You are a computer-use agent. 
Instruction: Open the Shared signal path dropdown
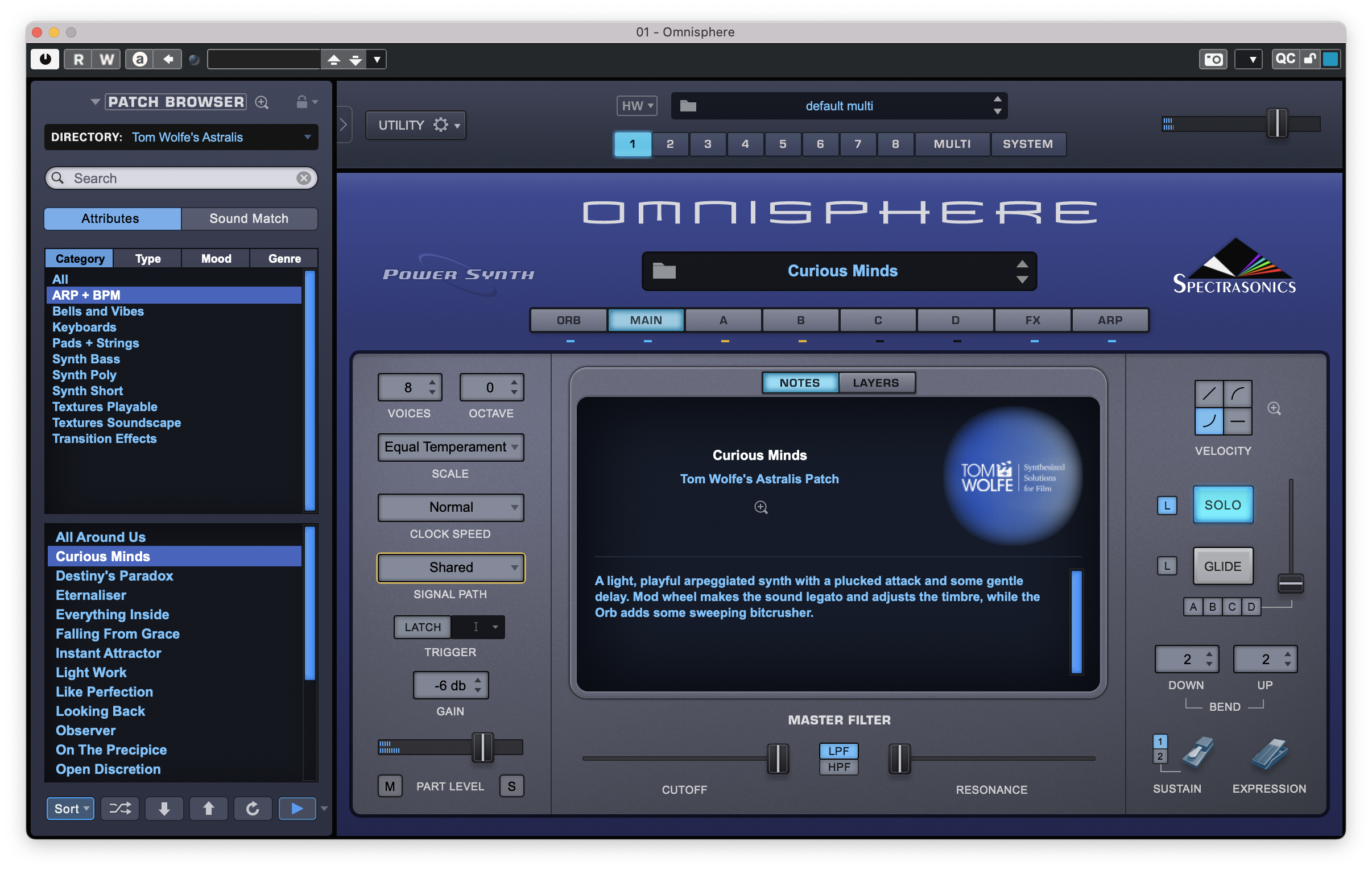(x=451, y=568)
